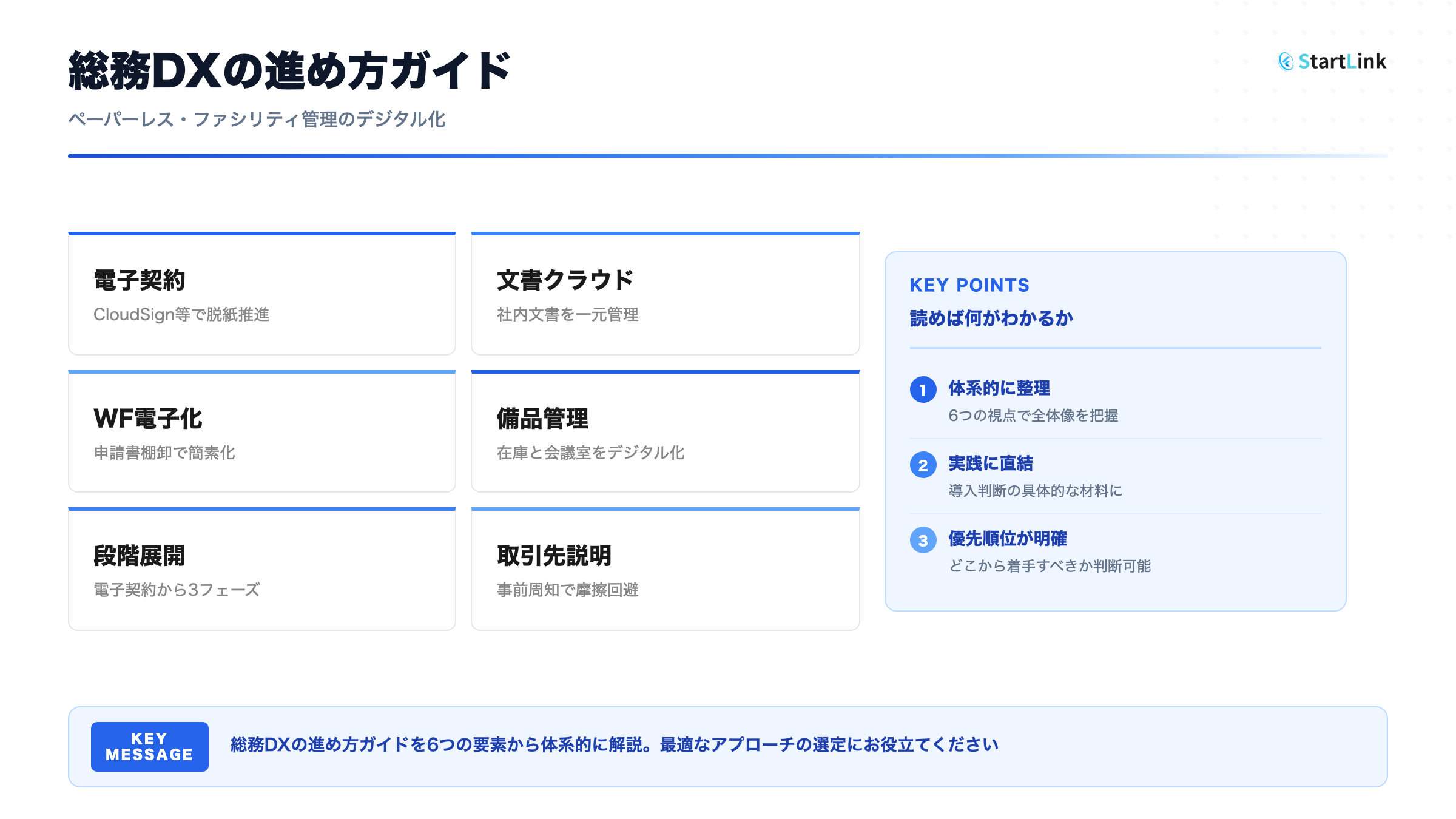1456x819 pixels.
Task: Select the 取引先説明 card
Action: coord(665,570)
